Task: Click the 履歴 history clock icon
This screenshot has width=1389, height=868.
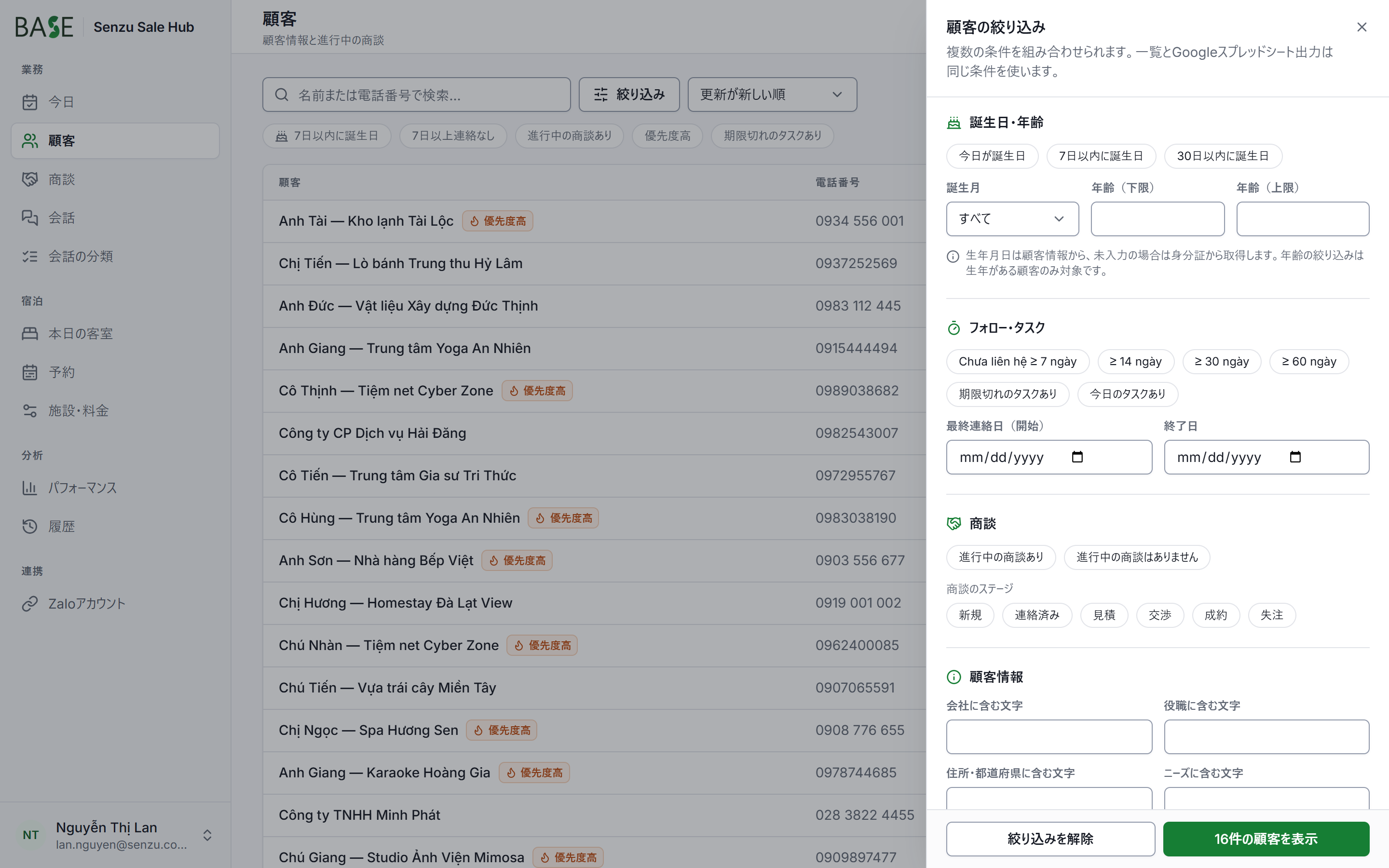Action: [x=30, y=527]
